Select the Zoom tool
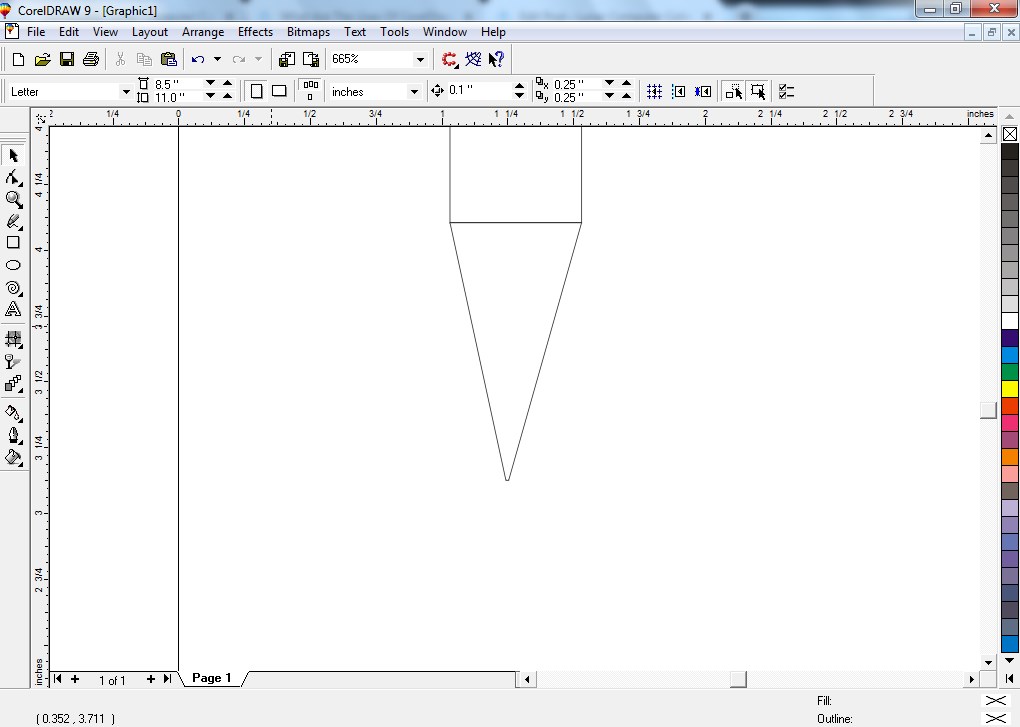Screen dimensions: 1020x727 (x=14, y=199)
